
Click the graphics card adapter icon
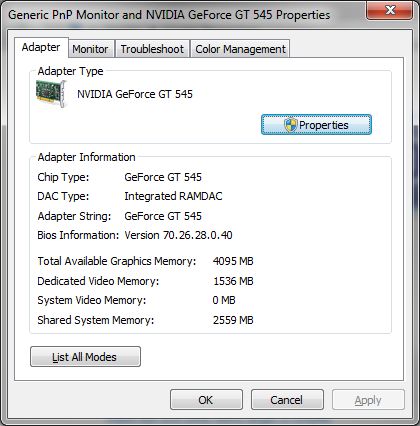(51, 94)
